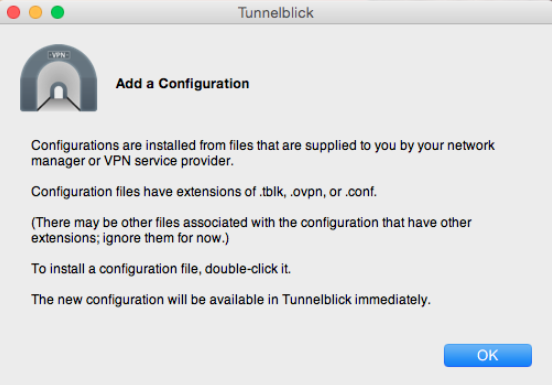Close the Tunnelblick dialog with red button
552x385 pixels.
(x=13, y=12)
